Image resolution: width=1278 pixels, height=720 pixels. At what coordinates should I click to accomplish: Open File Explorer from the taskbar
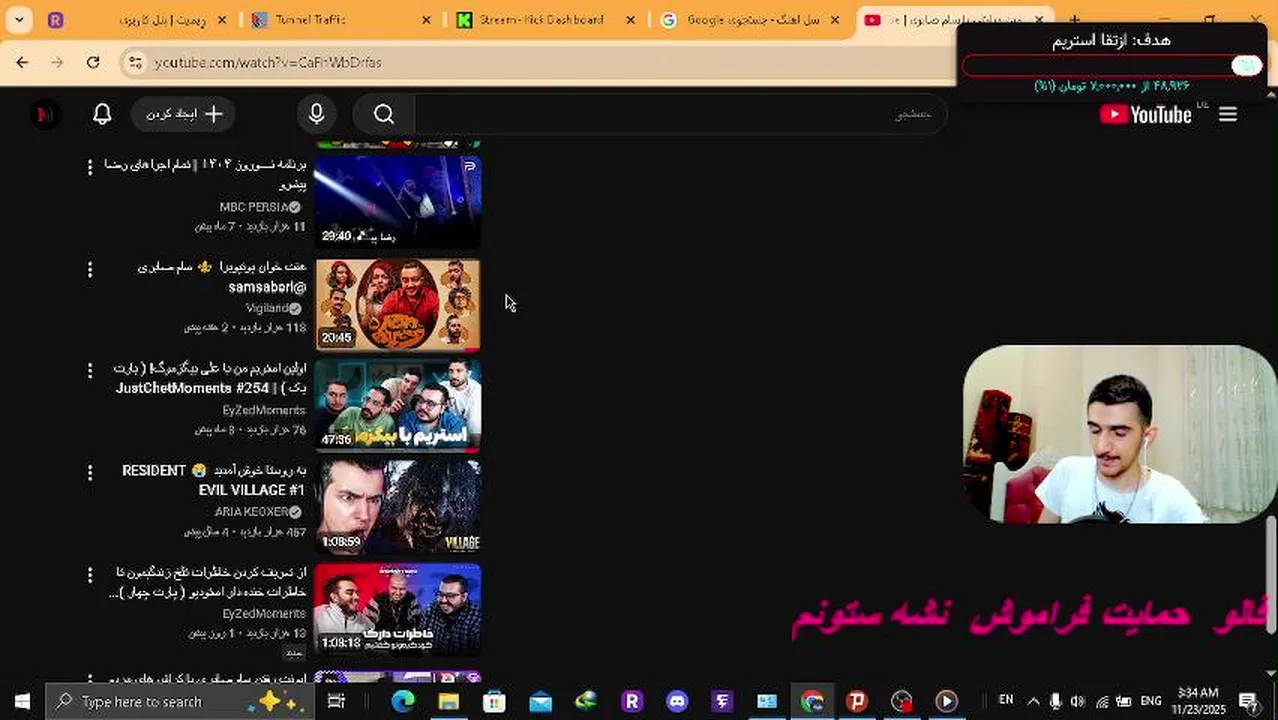[449, 702]
